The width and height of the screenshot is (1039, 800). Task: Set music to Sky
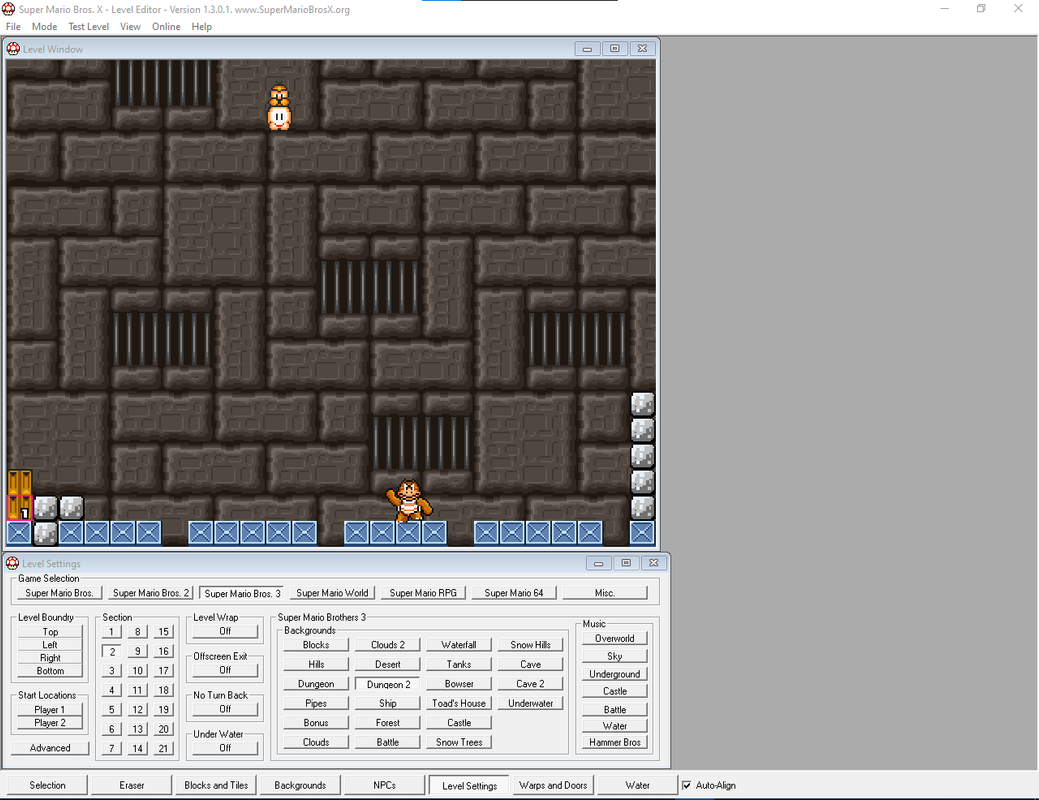[615, 656]
